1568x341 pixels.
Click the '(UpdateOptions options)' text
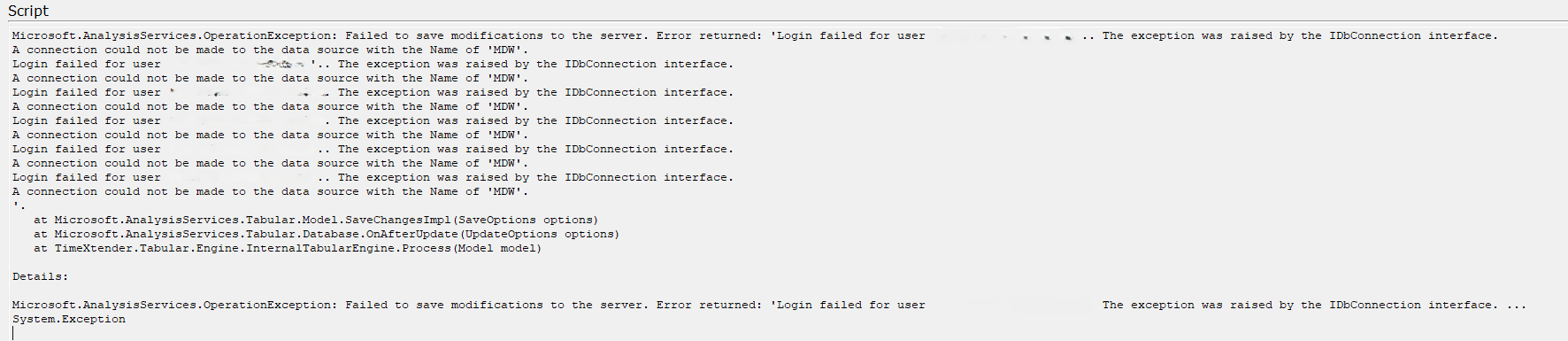539,234
